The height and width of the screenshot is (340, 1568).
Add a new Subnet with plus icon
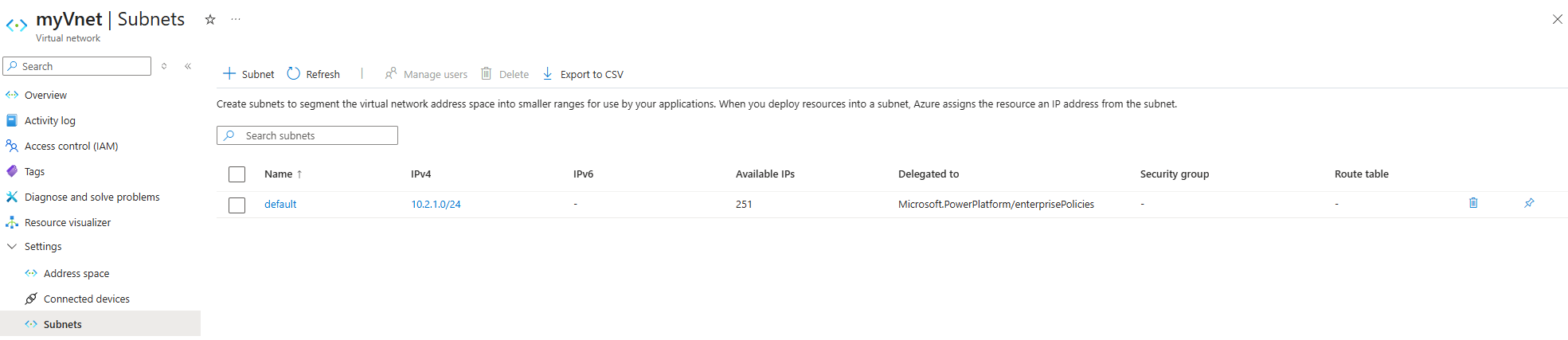pyautogui.click(x=229, y=73)
